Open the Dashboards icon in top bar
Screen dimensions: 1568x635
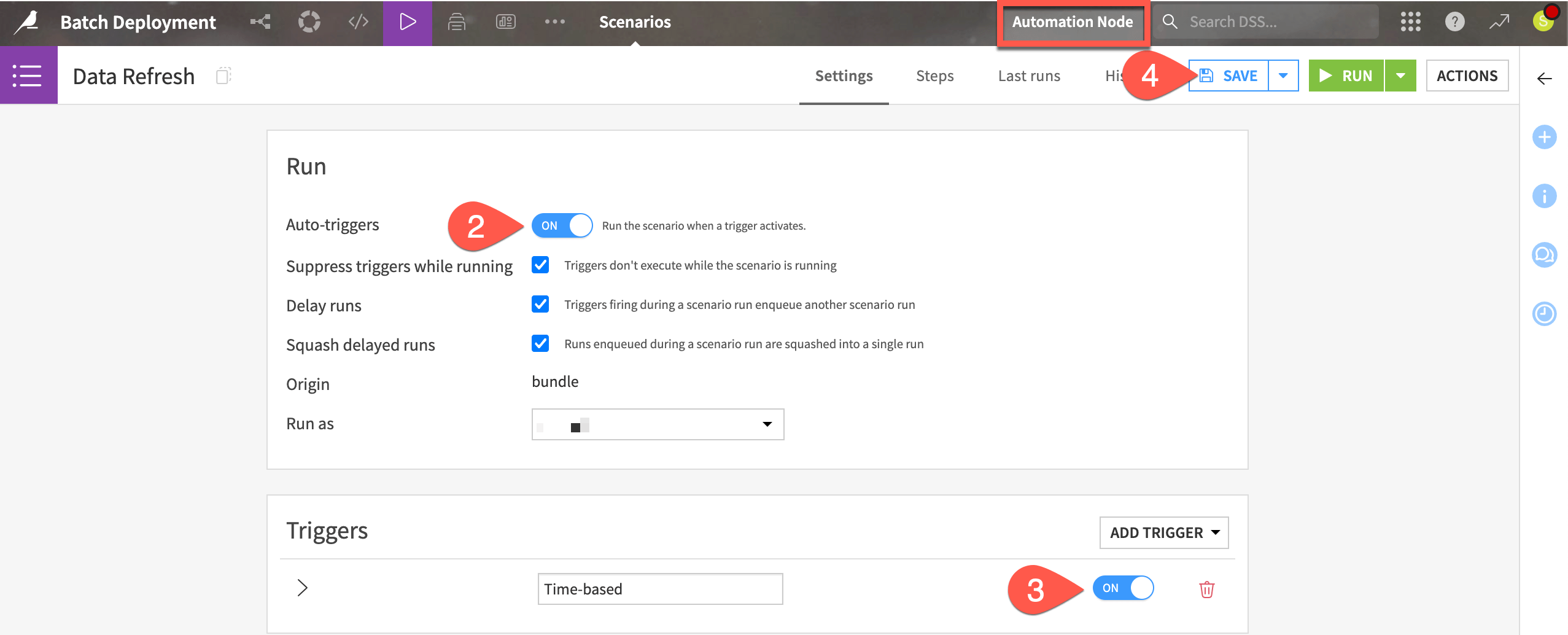(x=505, y=21)
